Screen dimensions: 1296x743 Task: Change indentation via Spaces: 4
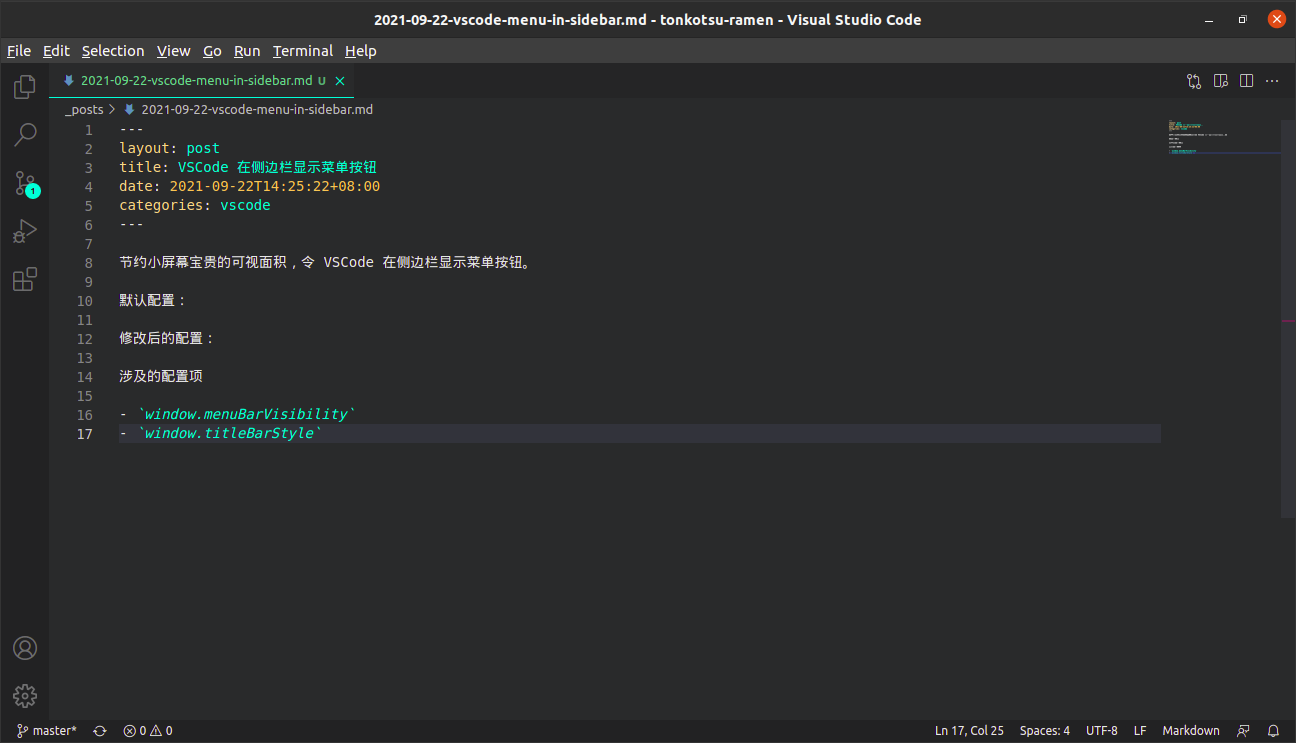[1045, 731]
